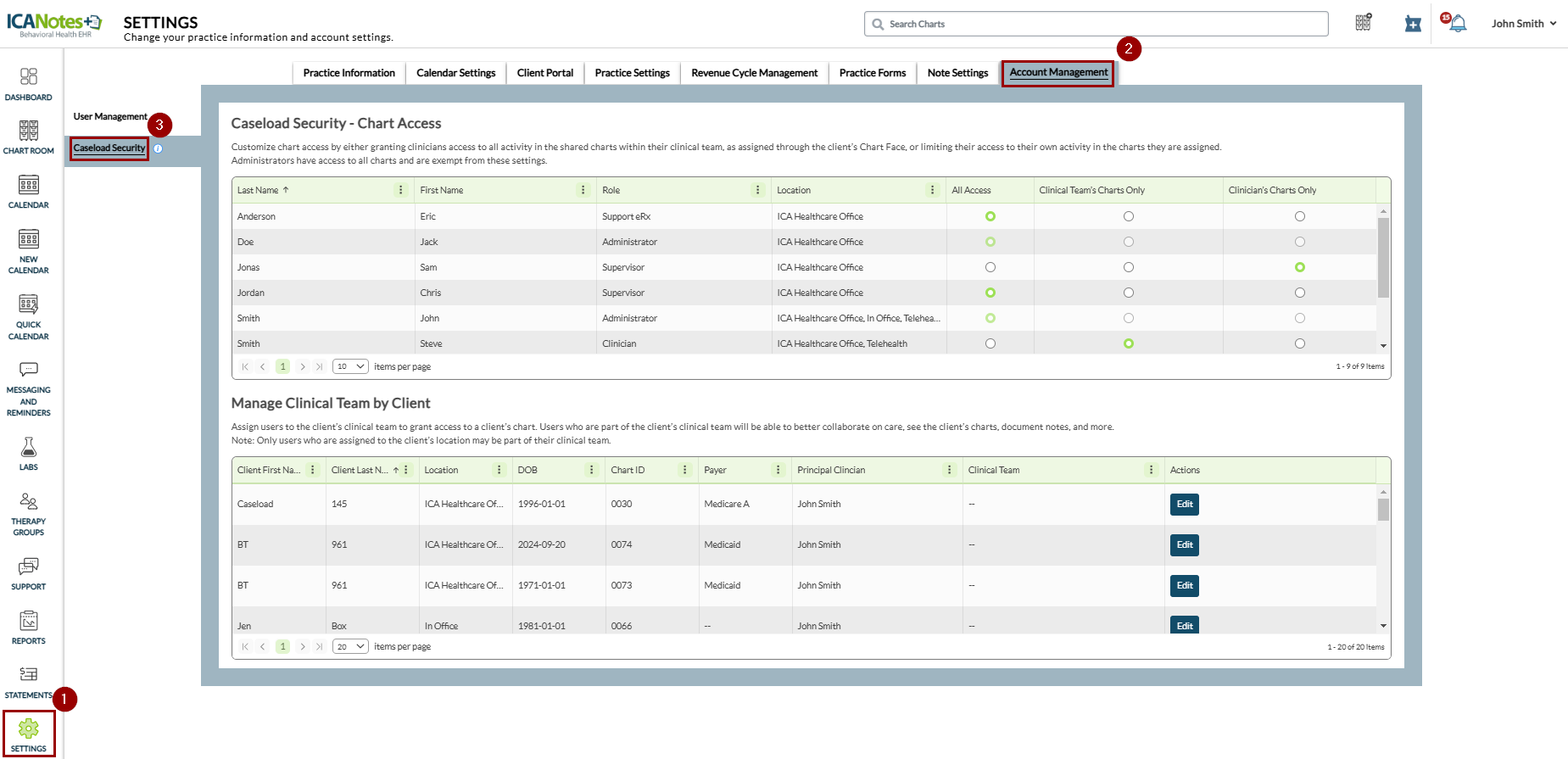Click the notifications bell icon
This screenshot has height=759, width=1568.
coord(1457,24)
